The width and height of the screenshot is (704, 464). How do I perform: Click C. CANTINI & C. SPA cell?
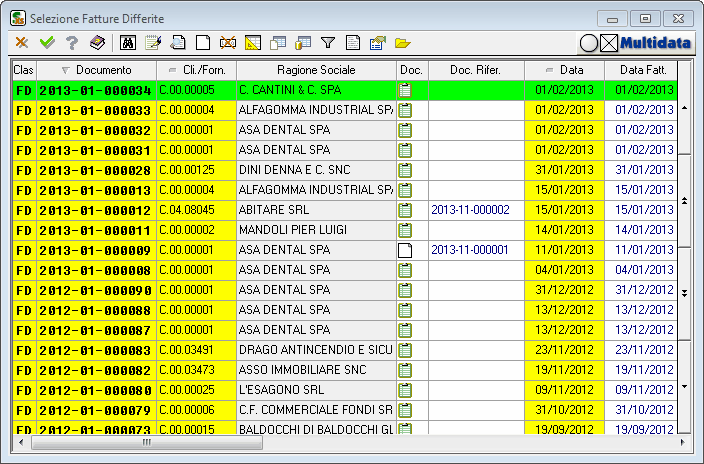click(x=317, y=90)
